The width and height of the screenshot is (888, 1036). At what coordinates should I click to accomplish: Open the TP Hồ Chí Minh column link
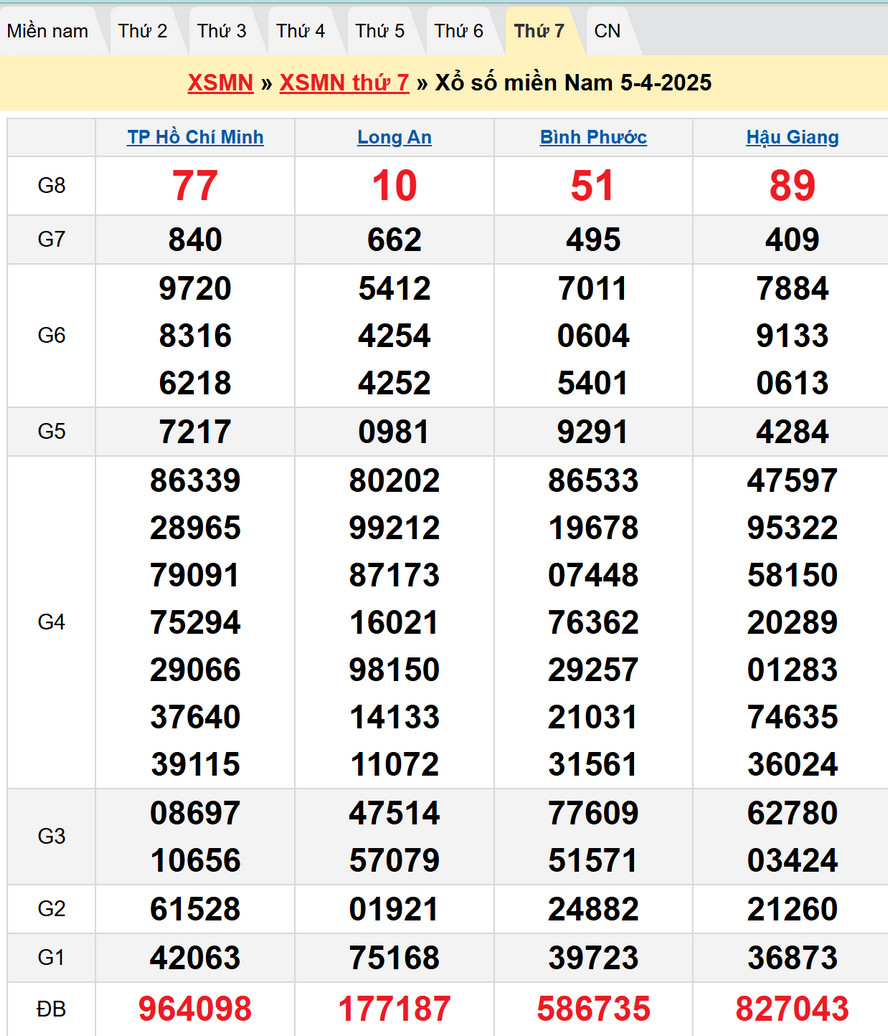pyautogui.click(x=195, y=137)
